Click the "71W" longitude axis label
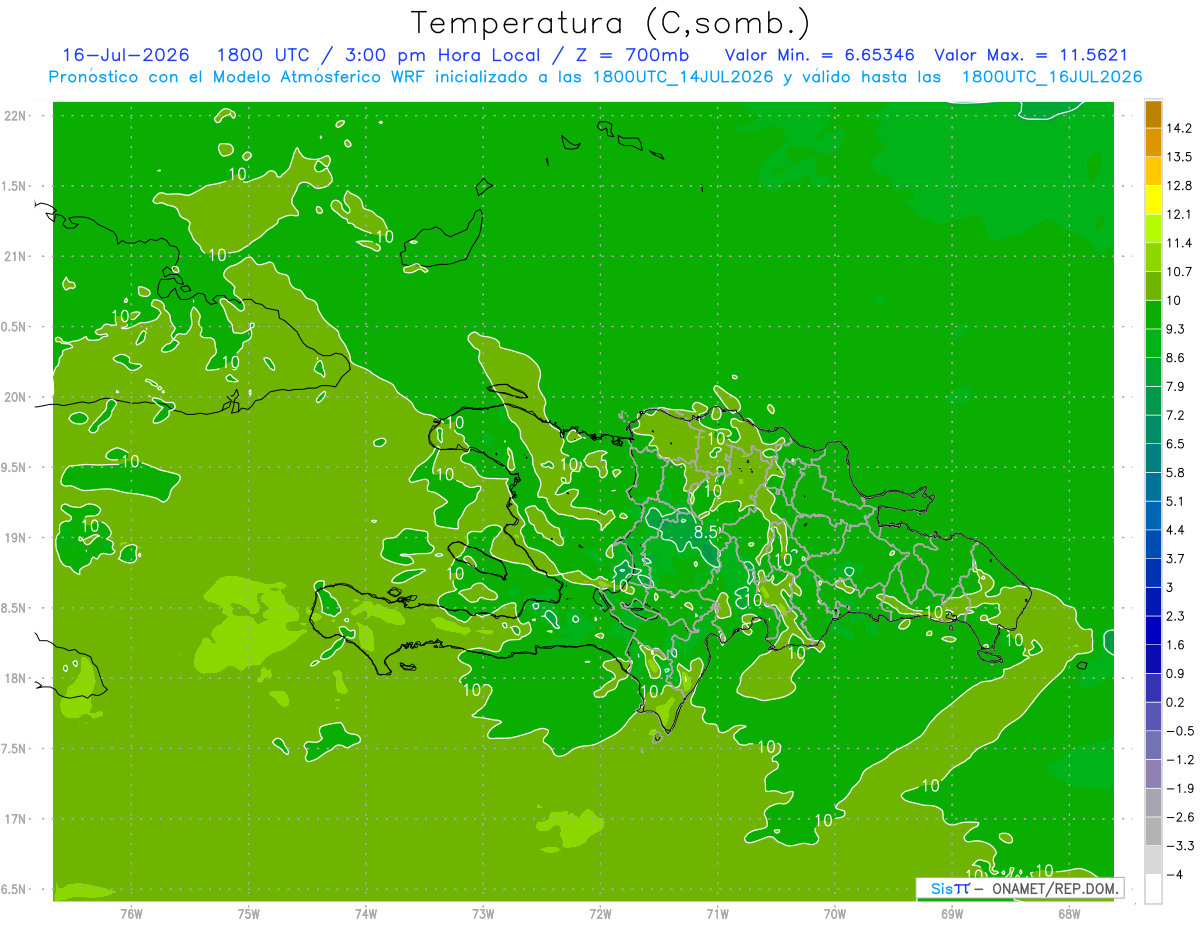Image resolution: width=1200 pixels, height=927 pixels. click(x=717, y=913)
